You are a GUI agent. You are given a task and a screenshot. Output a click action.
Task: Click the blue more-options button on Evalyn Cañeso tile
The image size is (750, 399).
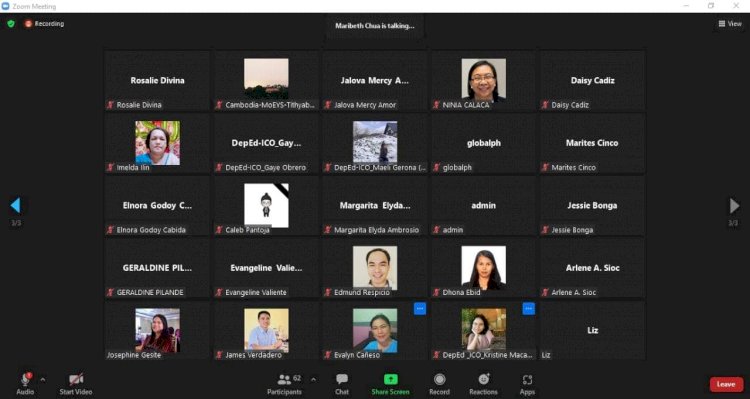click(x=419, y=309)
